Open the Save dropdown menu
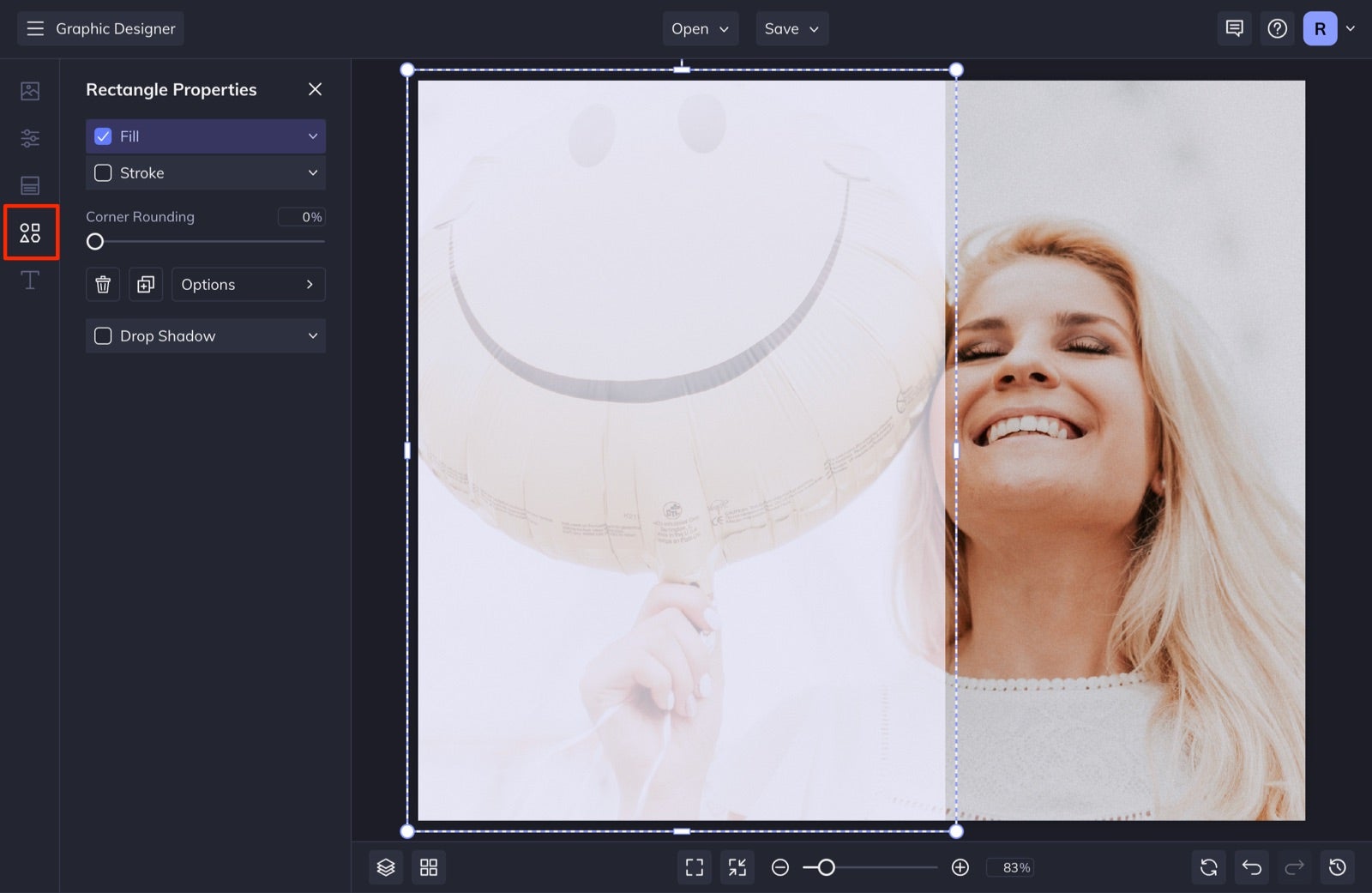The width and height of the screenshot is (1372, 893). click(791, 28)
